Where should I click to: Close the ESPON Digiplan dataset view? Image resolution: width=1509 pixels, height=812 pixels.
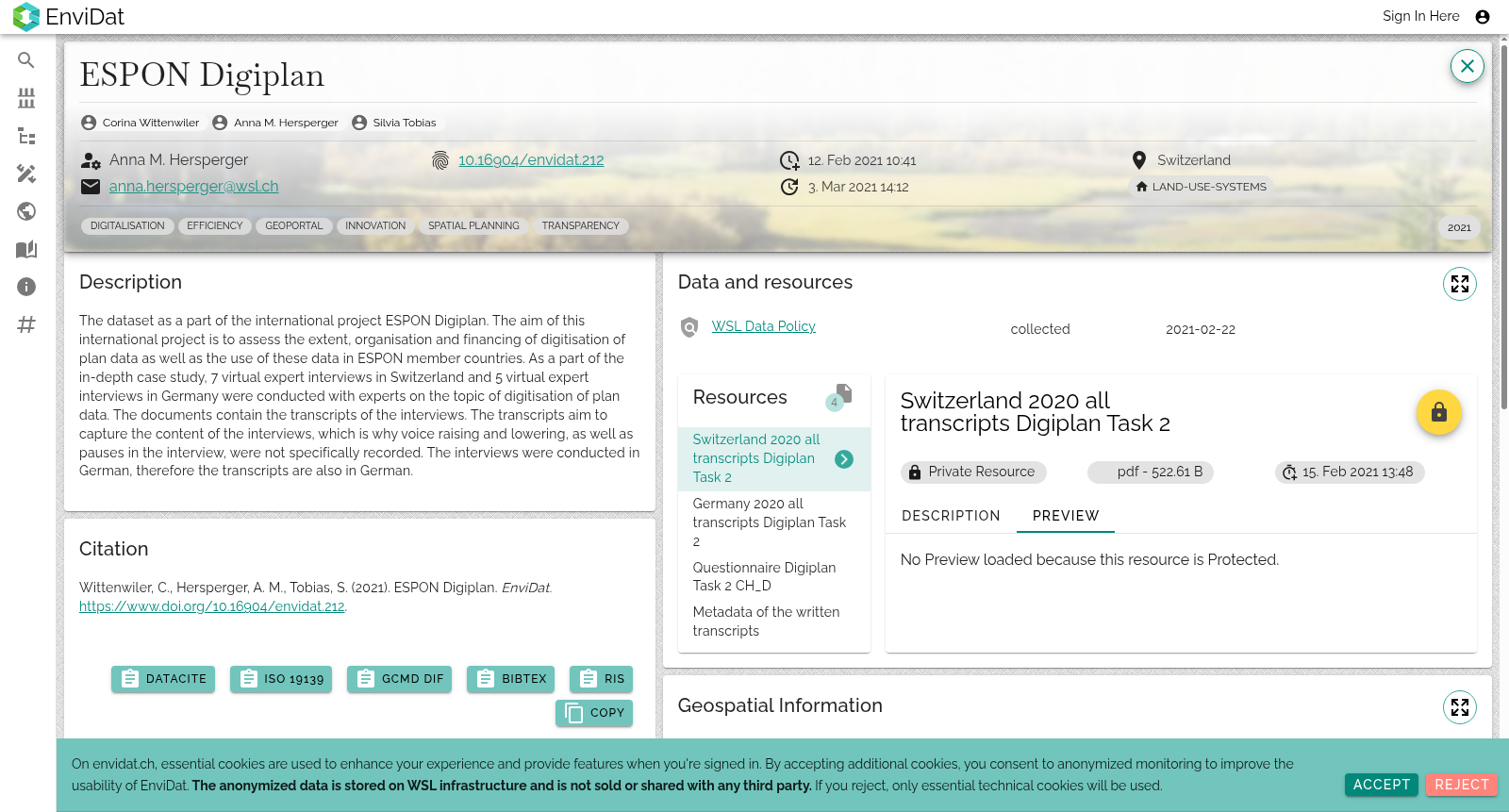(1468, 66)
